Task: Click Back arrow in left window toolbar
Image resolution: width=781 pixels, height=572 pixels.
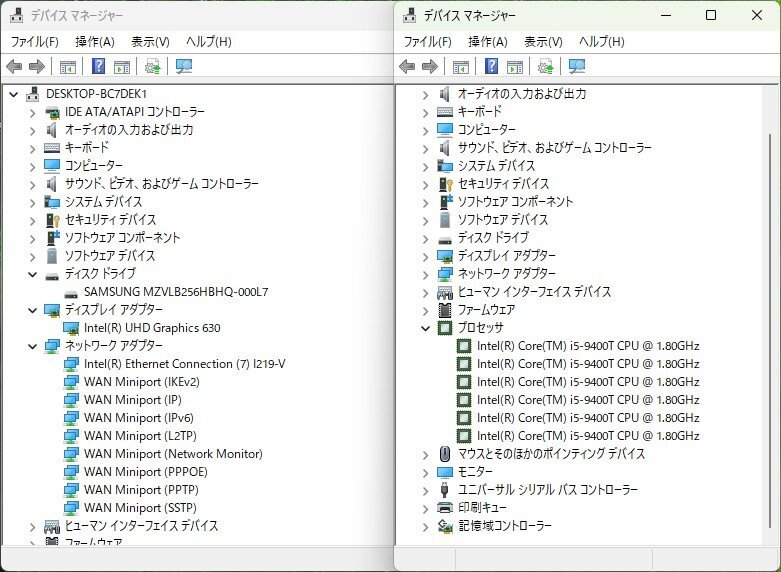Action: [x=14, y=66]
